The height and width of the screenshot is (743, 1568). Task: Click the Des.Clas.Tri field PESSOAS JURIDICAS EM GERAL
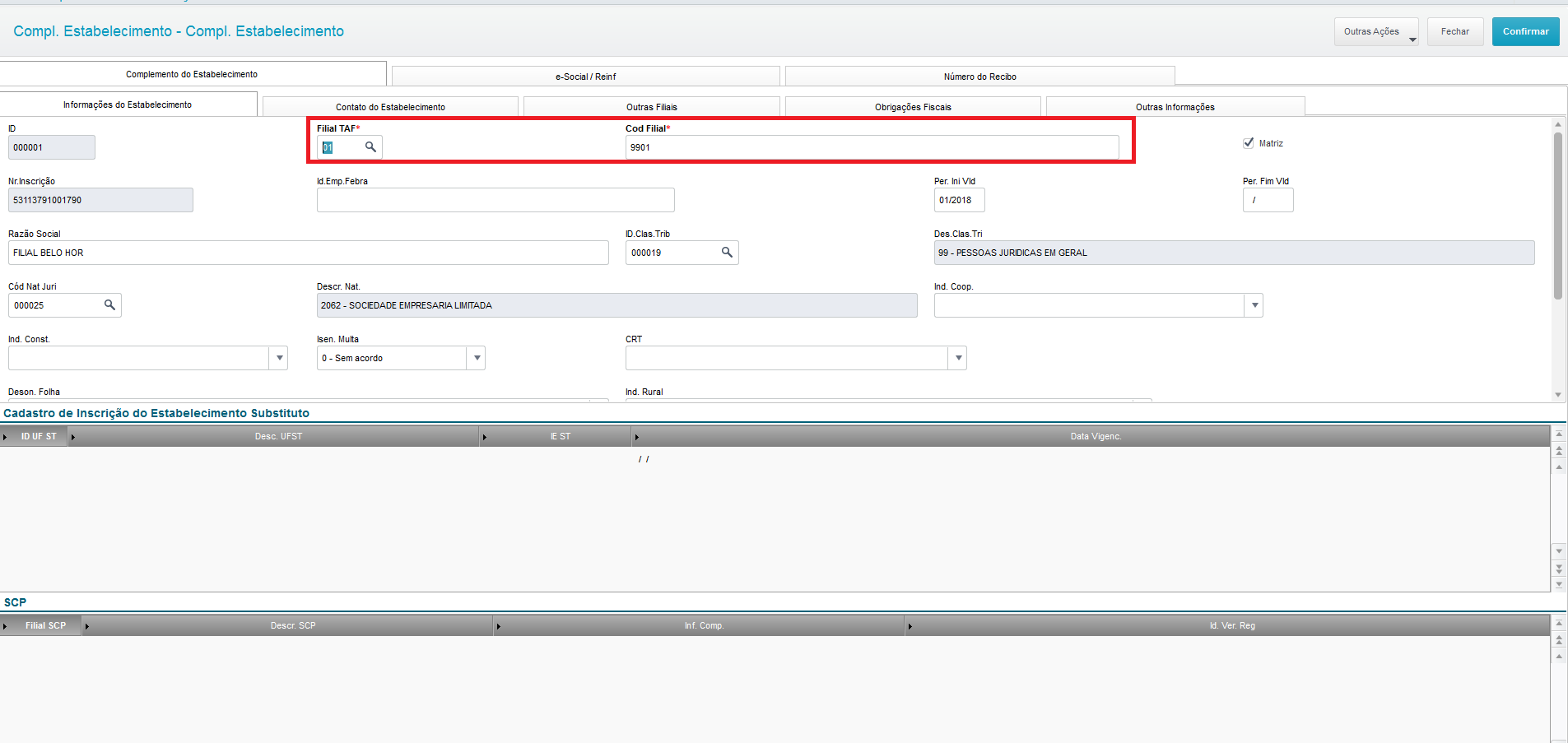1234,253
